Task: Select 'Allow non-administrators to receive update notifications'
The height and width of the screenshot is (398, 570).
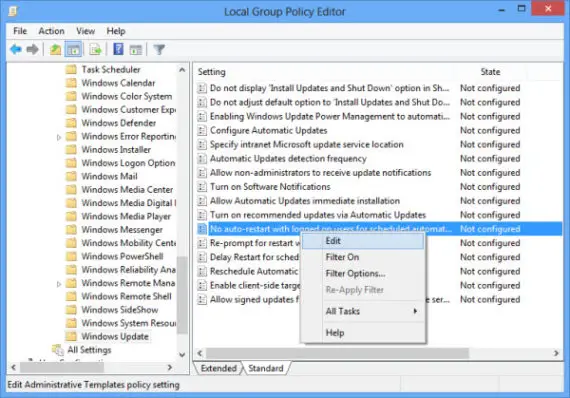Action: tap(320, 173)
